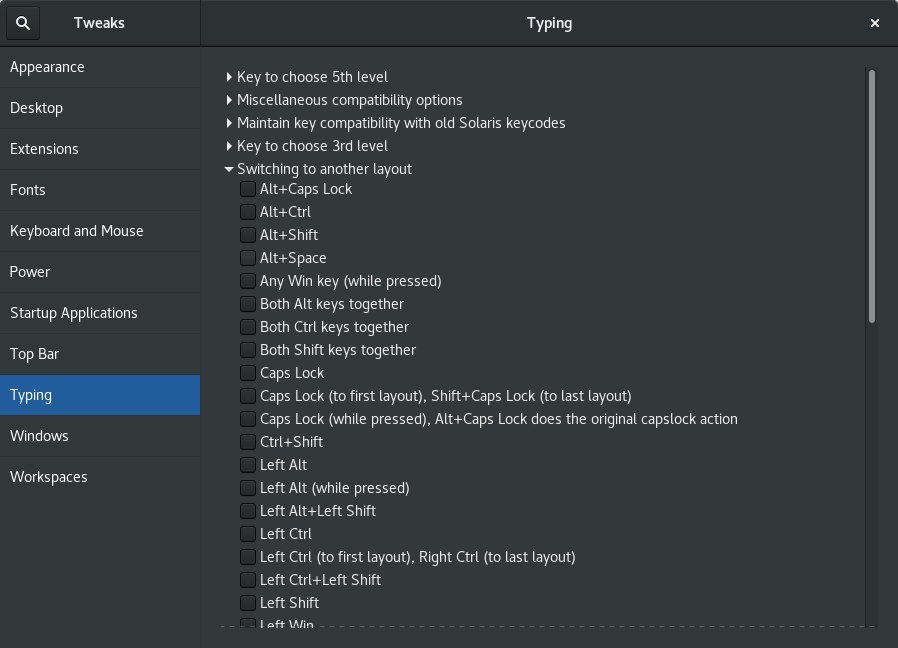Close the Tweaks window with X icon

point(875,23)
